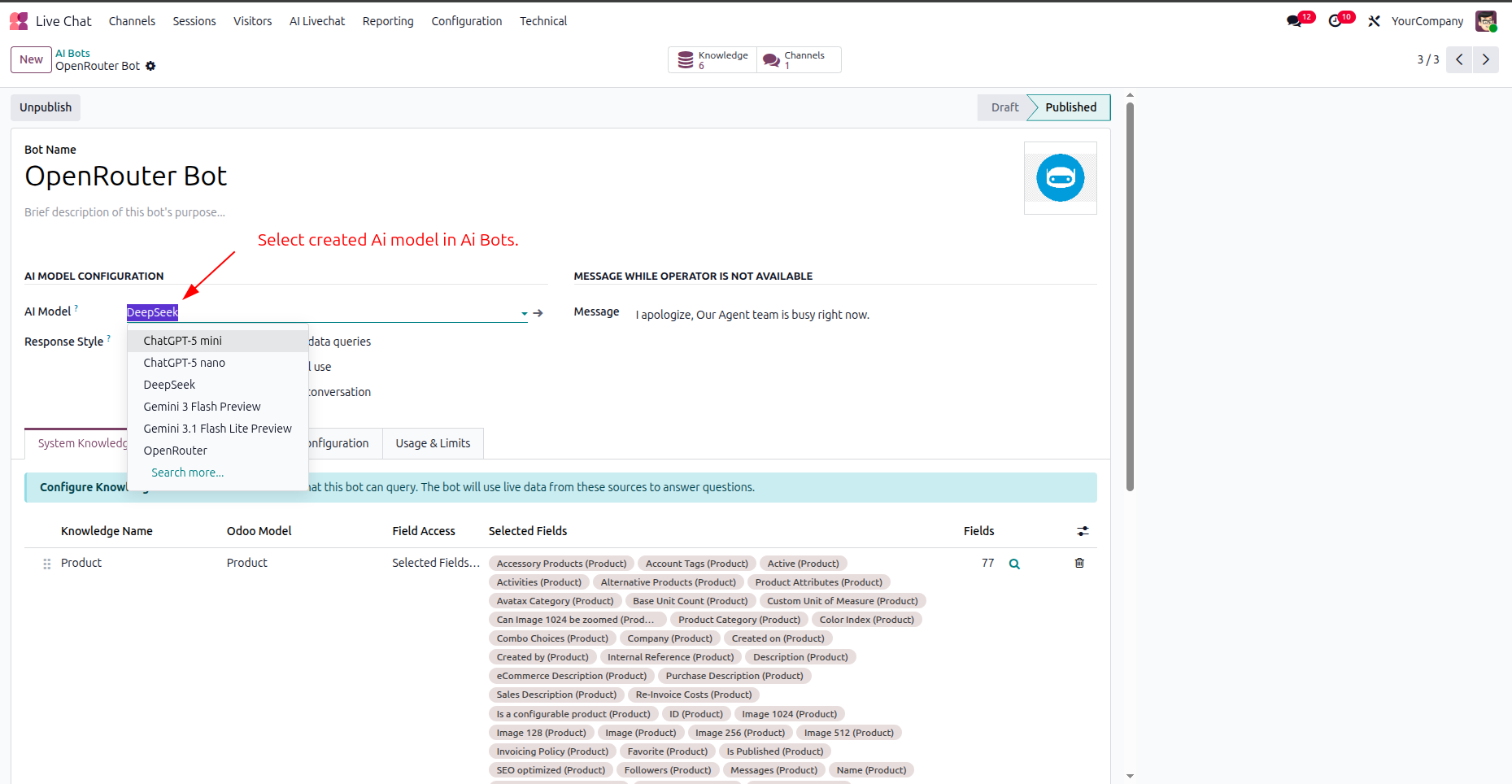This screenshot has height=784, width=1512.
Task: Click the magnifier icon in Product row
Action: click(x=1014, y=564)
